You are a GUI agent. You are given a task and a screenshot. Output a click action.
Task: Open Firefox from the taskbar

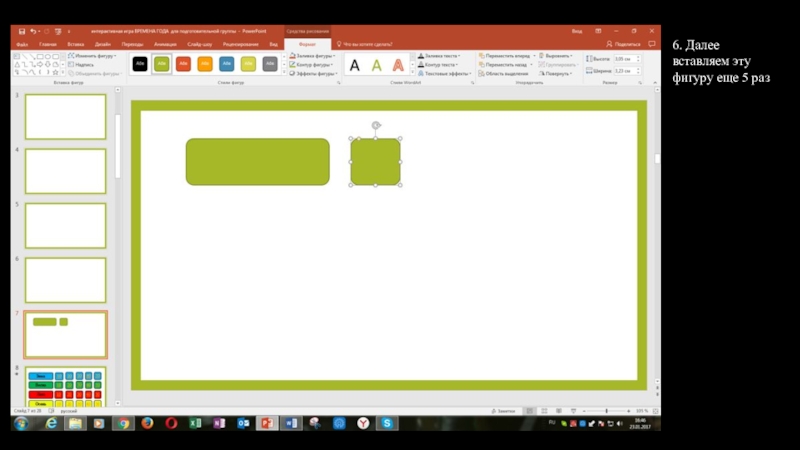tap(147, 423)
